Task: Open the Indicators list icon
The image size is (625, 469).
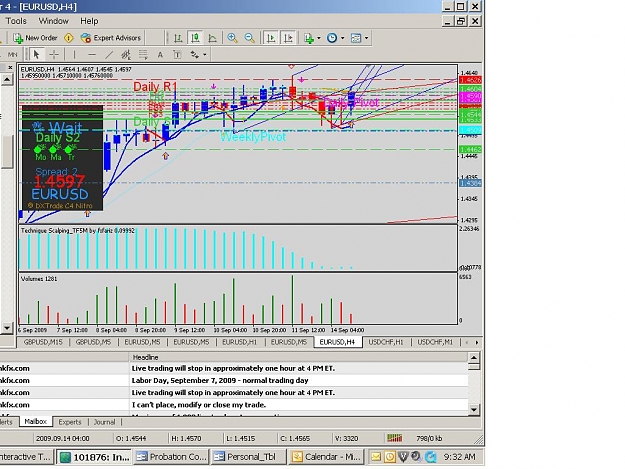Action: point(309,38)
